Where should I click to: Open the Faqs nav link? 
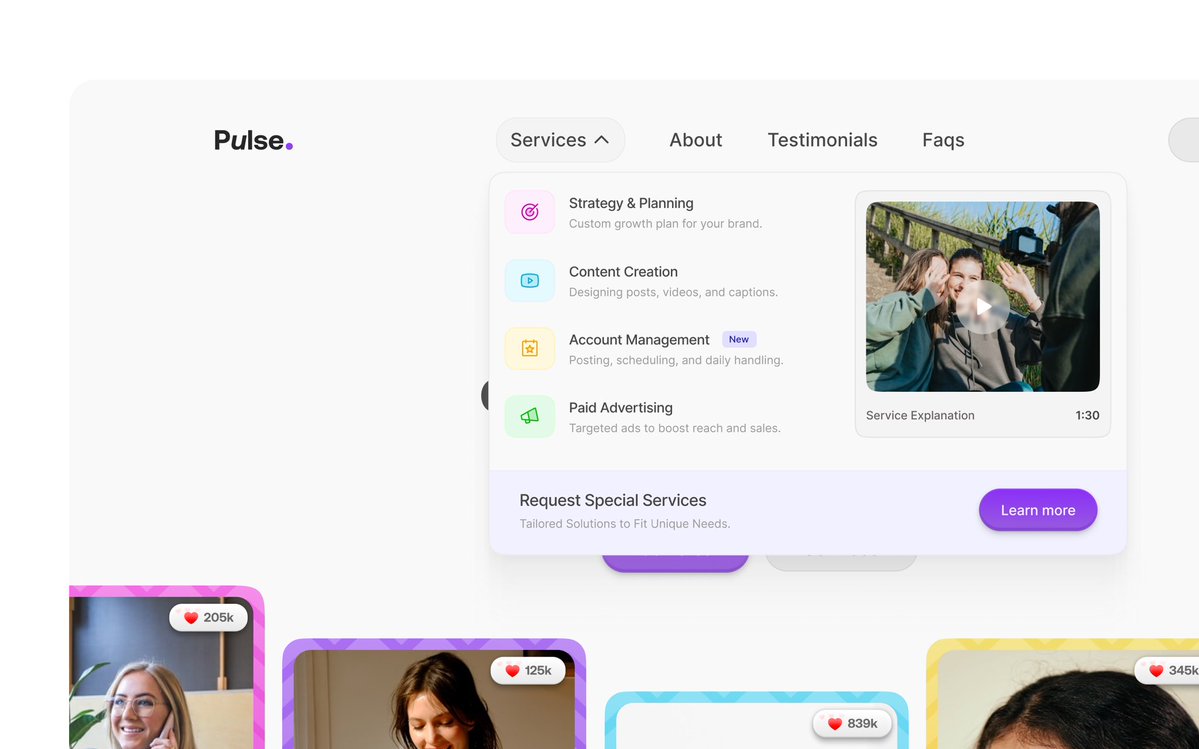pos(943,140)
